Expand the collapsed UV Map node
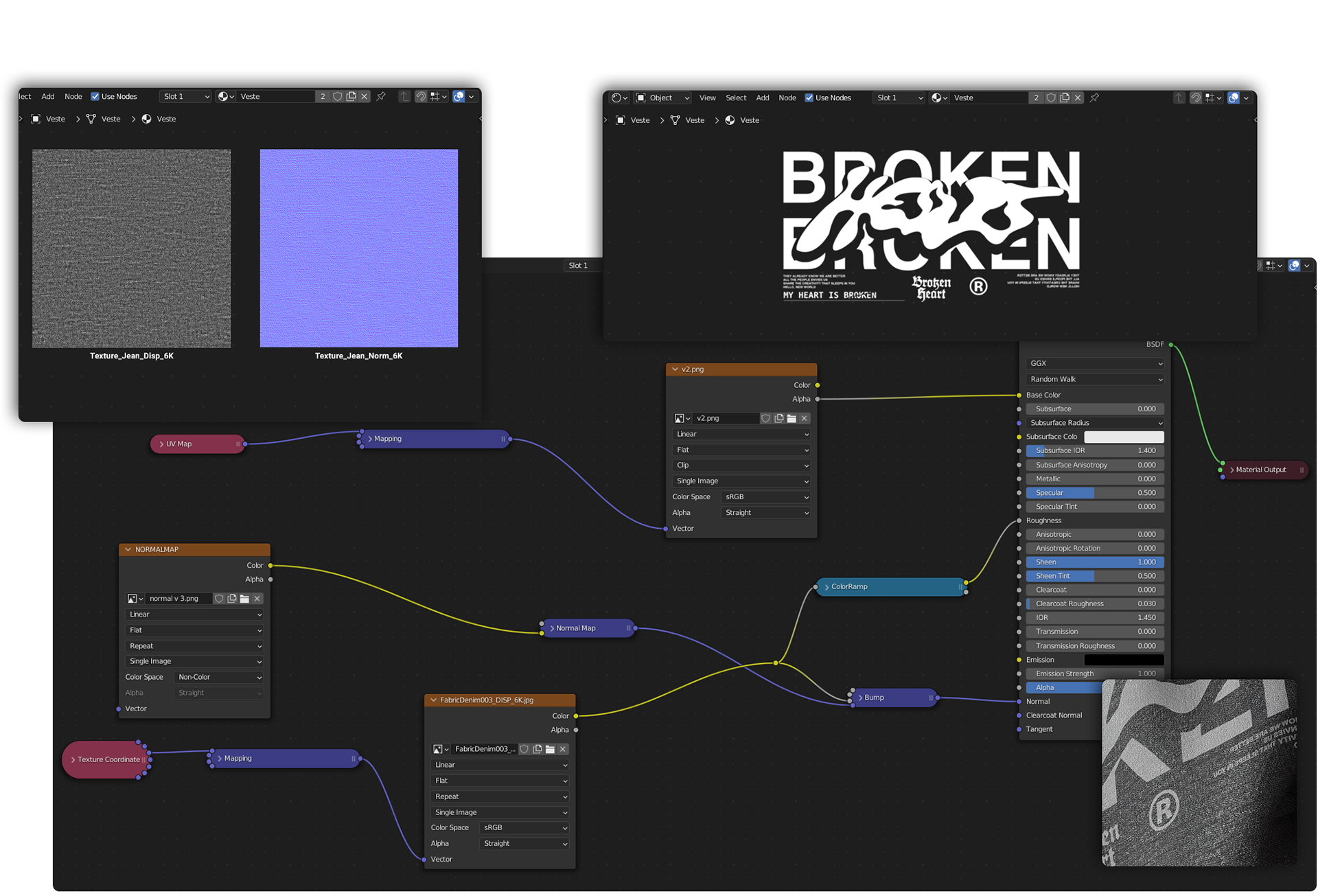The height and width of the screenshot is (896, 1318). 161,444
